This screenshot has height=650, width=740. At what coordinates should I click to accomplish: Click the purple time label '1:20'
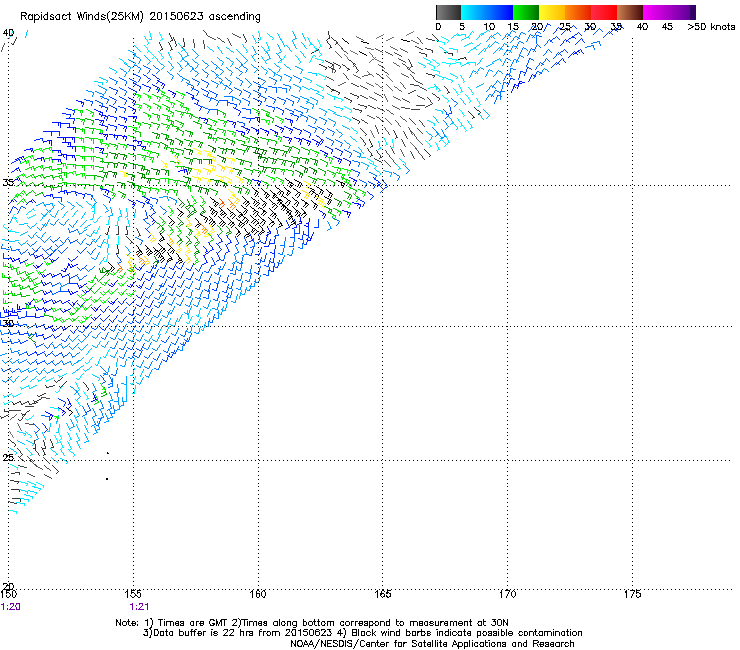pyautogui.click(x=10, y=607)
